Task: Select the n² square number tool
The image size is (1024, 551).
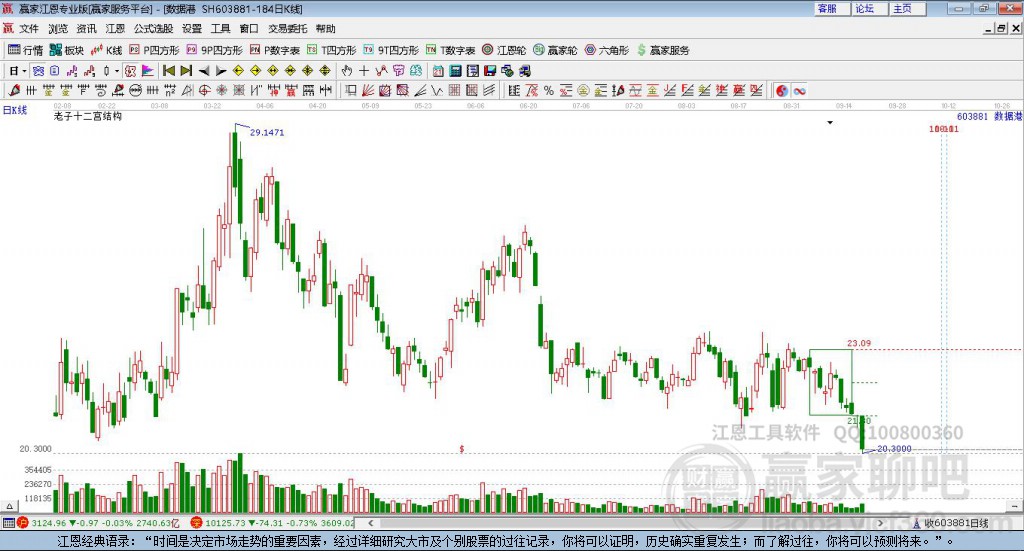Action: pos(170,91)
